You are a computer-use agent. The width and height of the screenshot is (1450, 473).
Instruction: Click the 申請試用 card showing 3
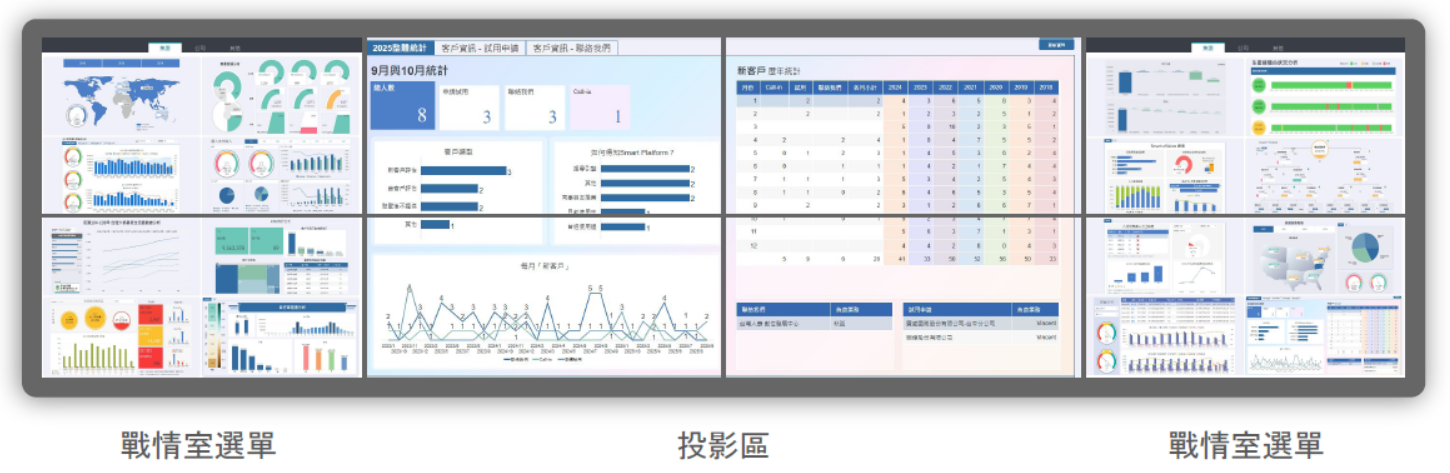click(x=469, y=107)
